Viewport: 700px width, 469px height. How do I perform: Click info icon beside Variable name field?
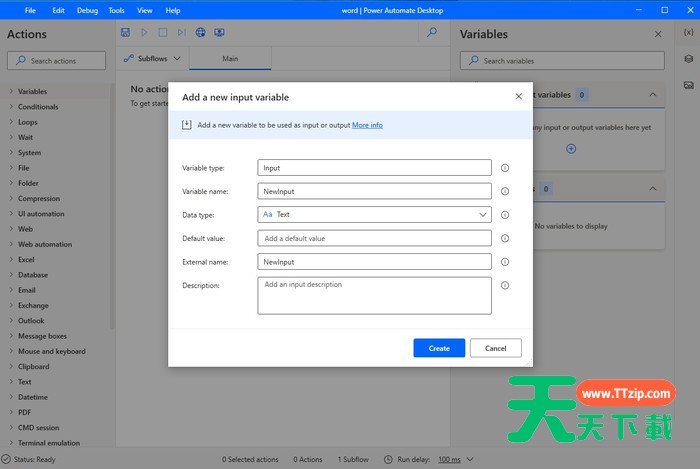pos(505,191)
